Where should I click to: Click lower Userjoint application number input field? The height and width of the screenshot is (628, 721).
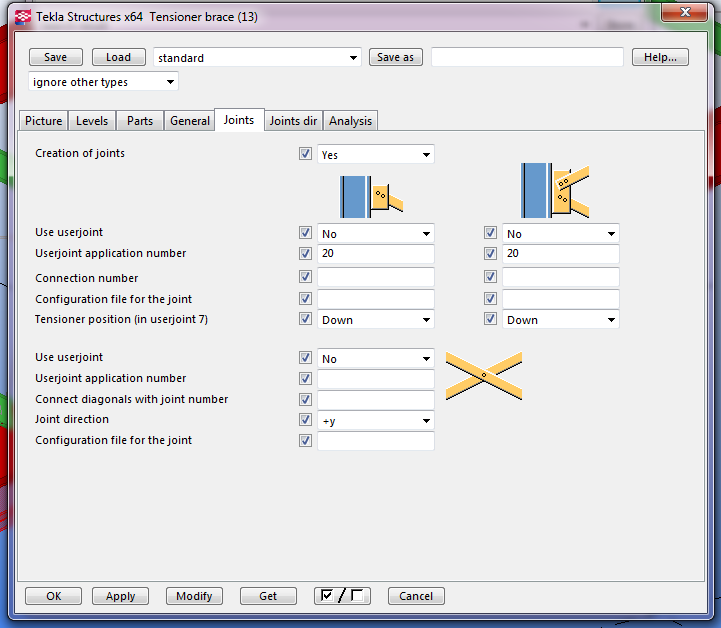tap(376, 379)
